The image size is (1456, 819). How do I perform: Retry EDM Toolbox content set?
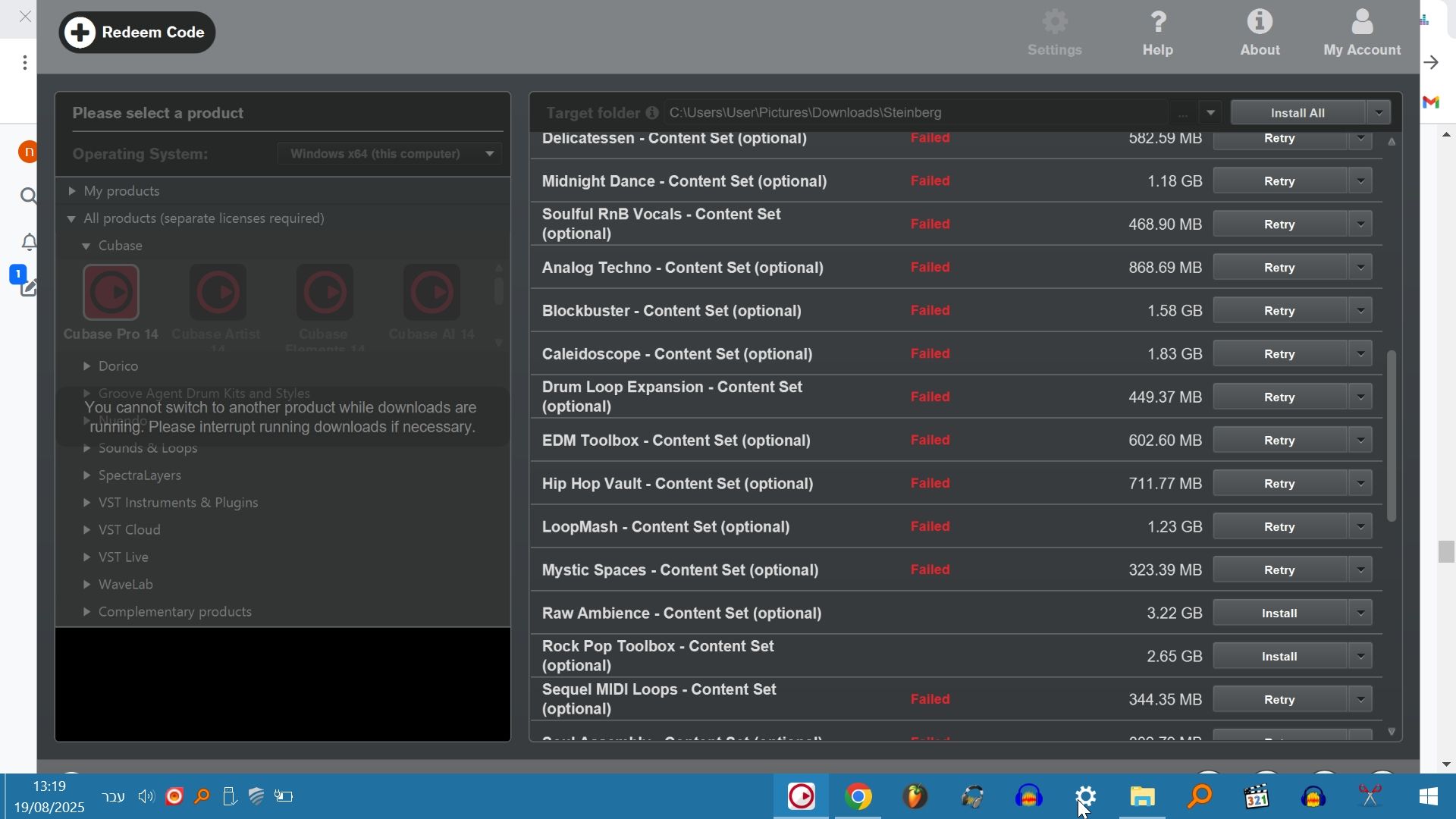pyautogui.click(x=1279, y=441)
